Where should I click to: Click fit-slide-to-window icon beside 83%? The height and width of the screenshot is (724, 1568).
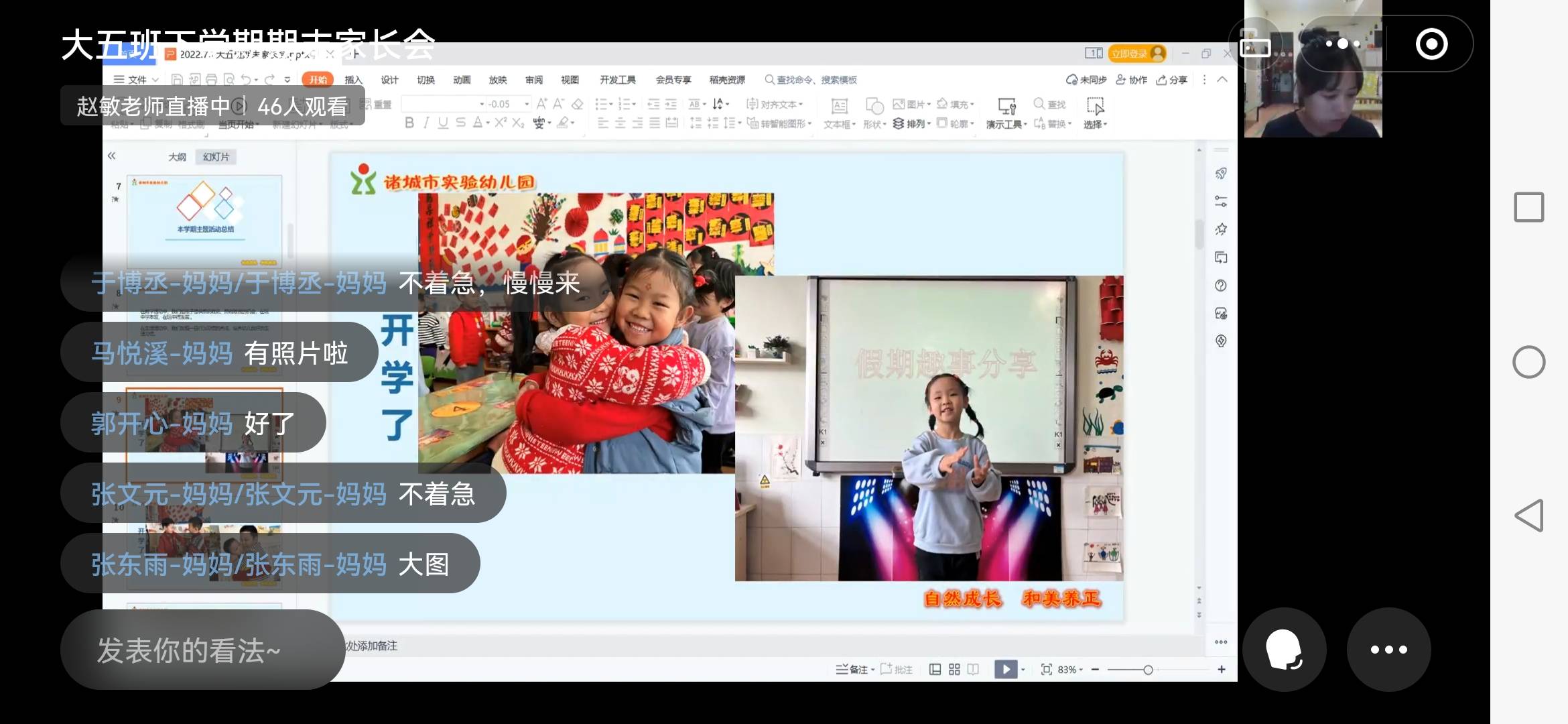(x=1046, y=669)
